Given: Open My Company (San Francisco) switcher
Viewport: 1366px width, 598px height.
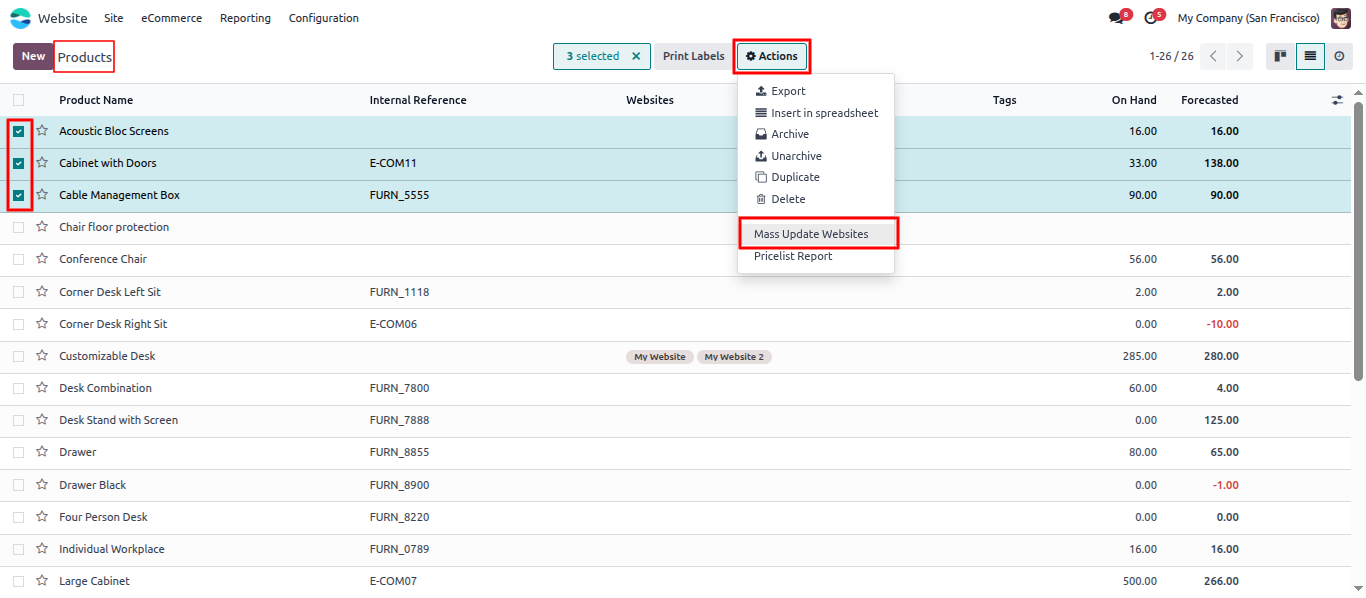Looking at the screenshot, I should [x=1248, y=18].
